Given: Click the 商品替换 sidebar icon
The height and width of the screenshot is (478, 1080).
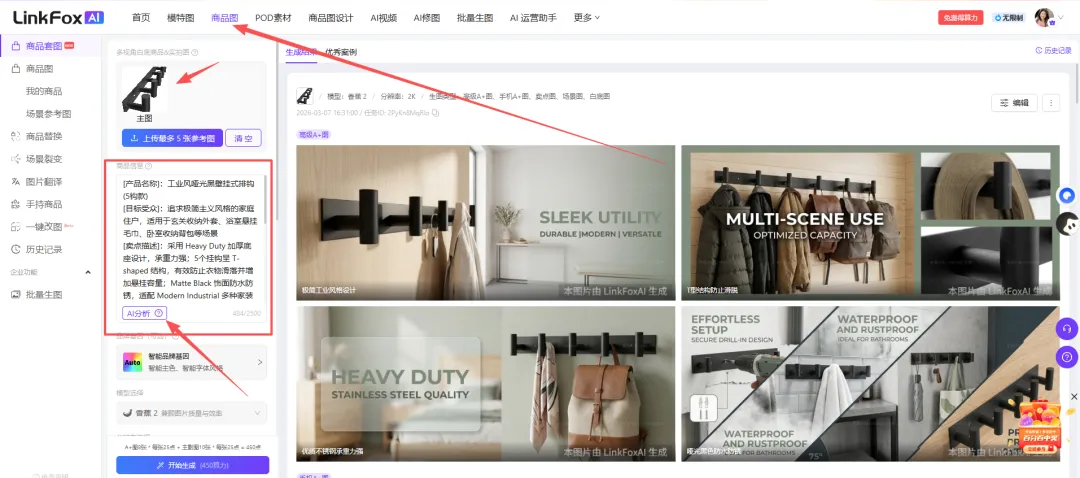Looking at the screenshot, I should click(x=16, y=136).
